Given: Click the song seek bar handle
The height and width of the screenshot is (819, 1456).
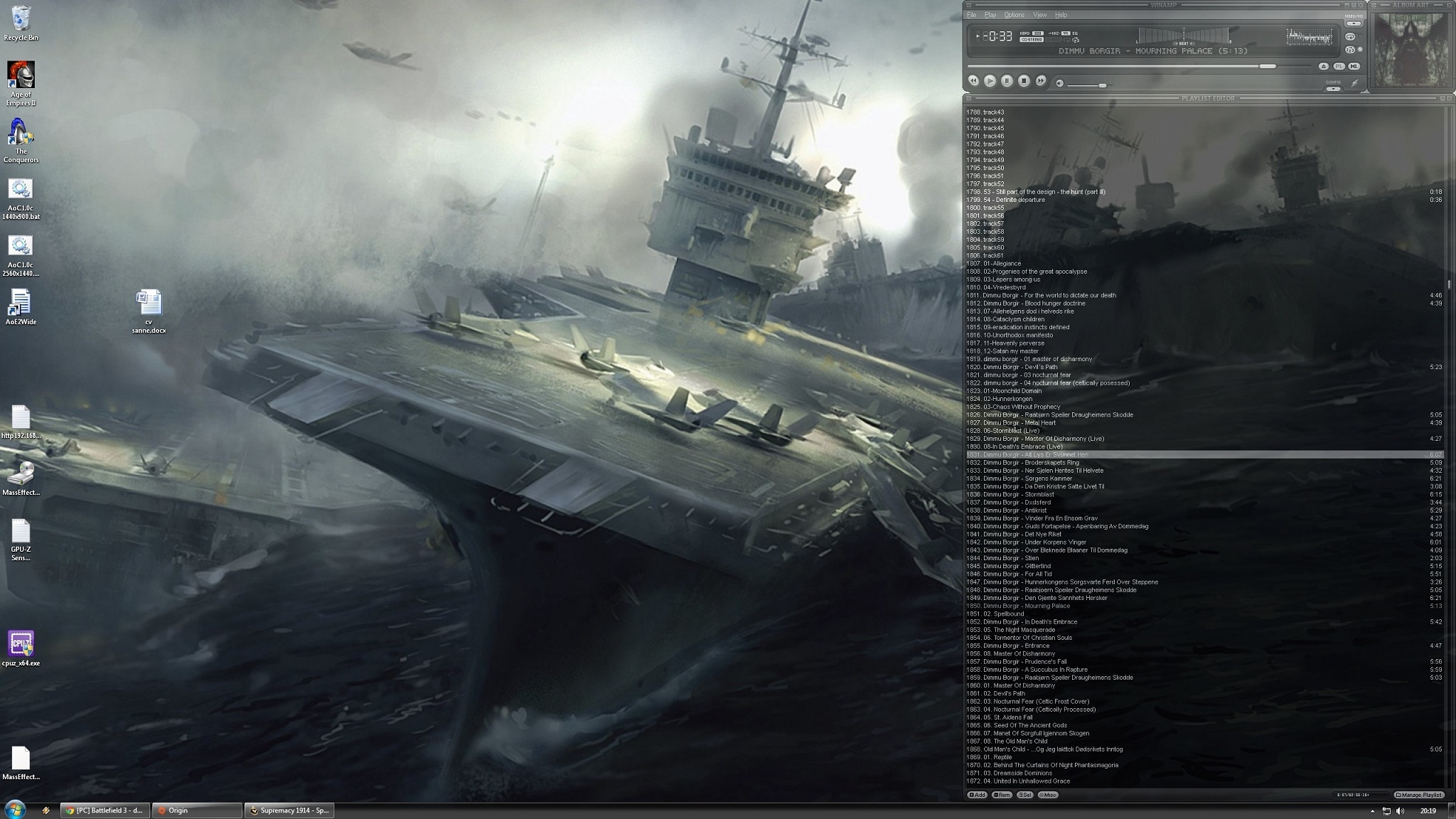Looking at the screenshot, I should (x=1267, y=66).
